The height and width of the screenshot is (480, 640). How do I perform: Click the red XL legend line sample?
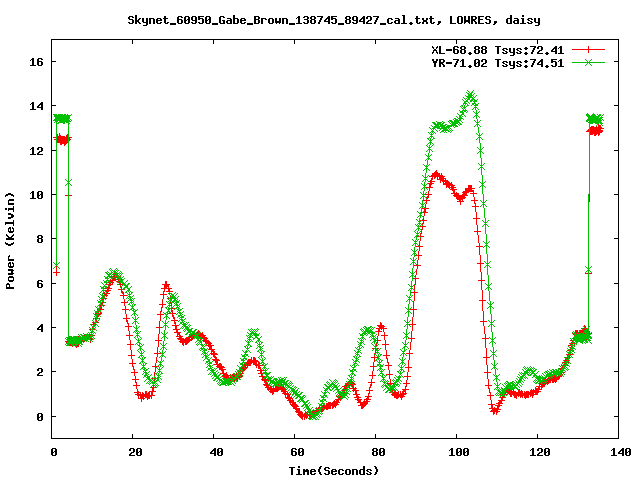click(590, 48)
